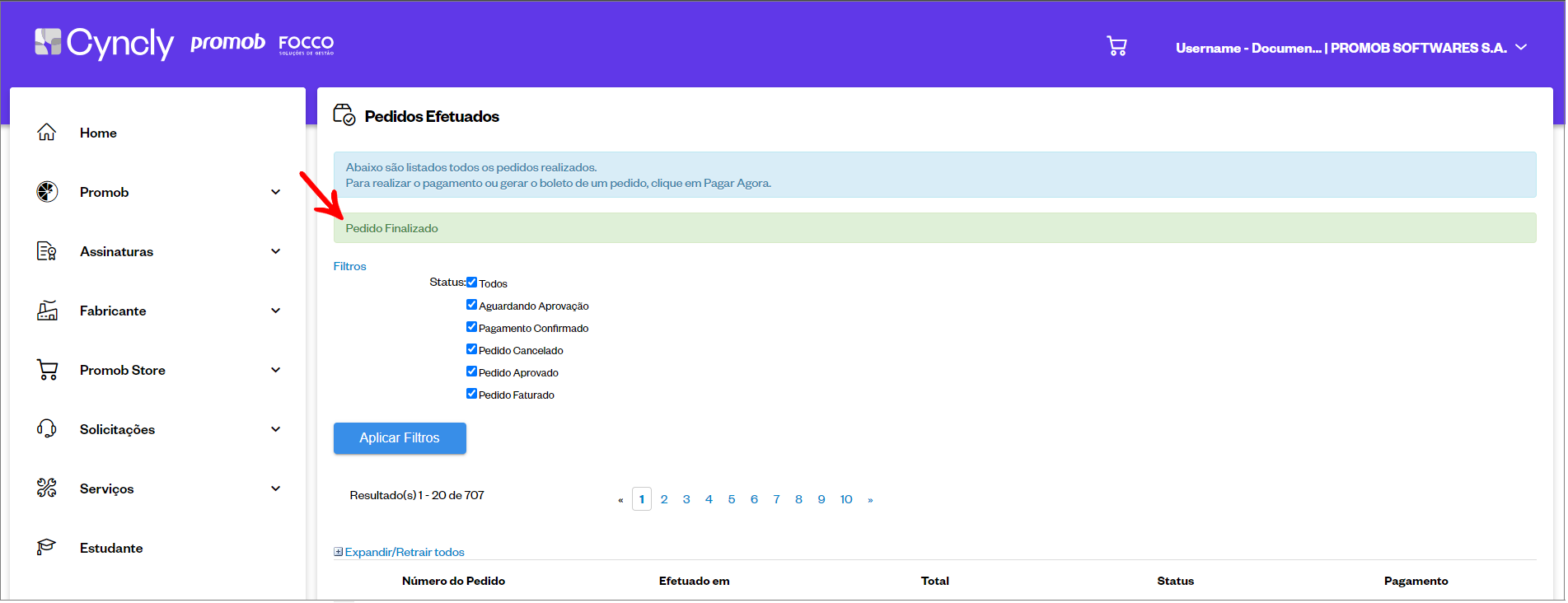
Task: Open the Estudante menu item
Action: point(111,548)
